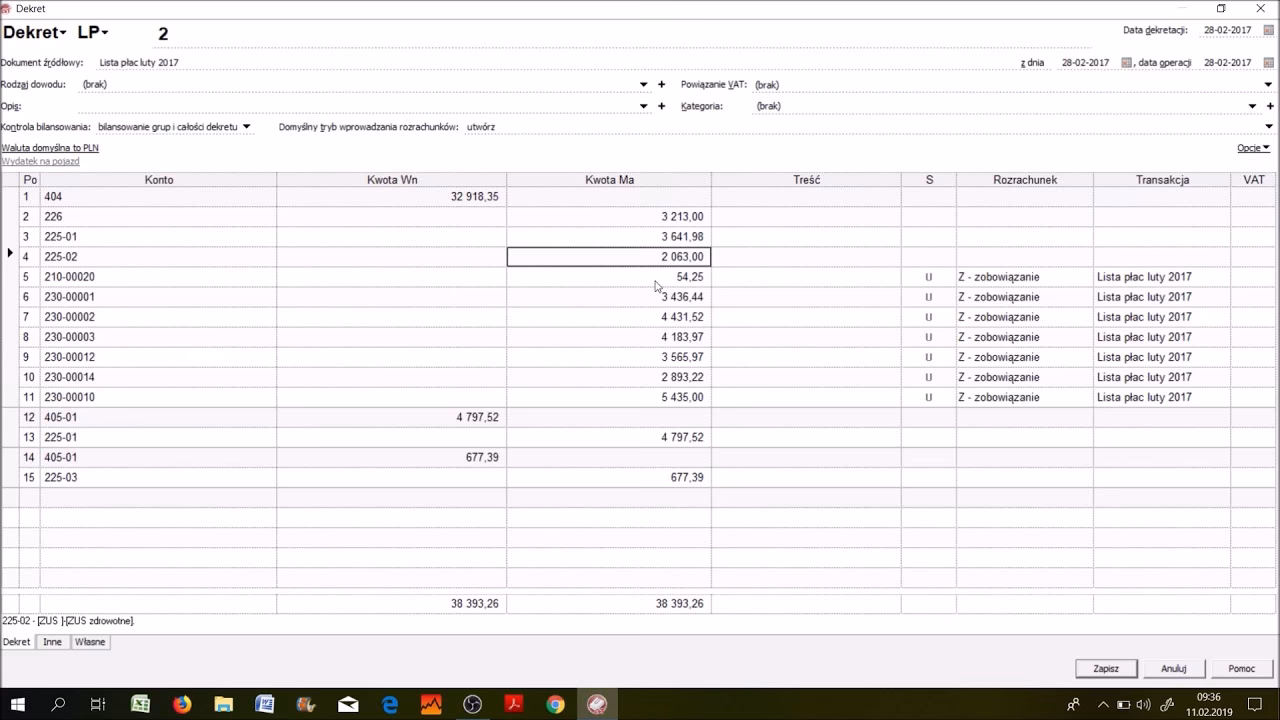Click plus icon beside Rodzaj dowodu

point(661,85)
